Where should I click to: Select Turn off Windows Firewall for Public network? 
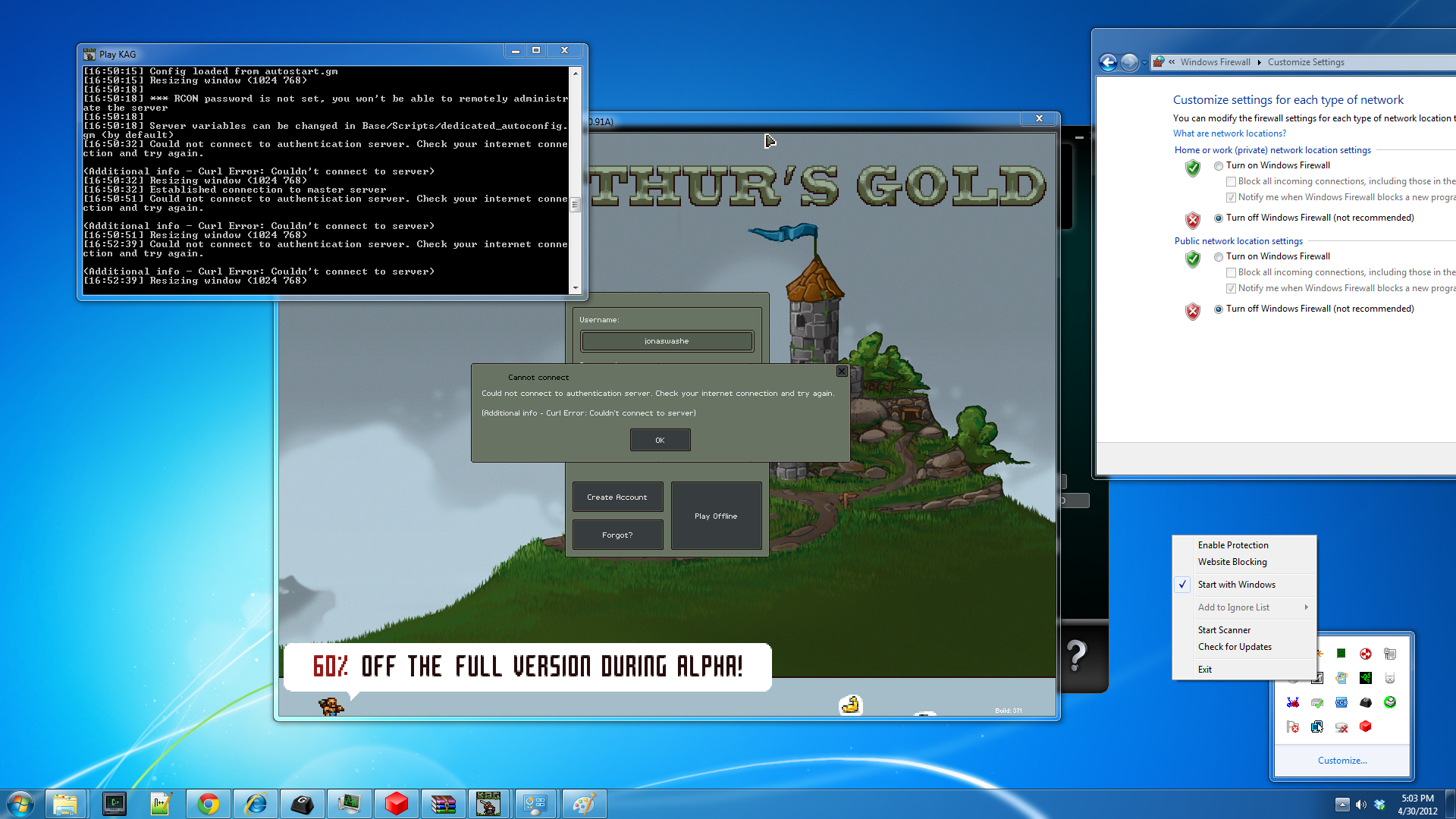coord(1219,309)
